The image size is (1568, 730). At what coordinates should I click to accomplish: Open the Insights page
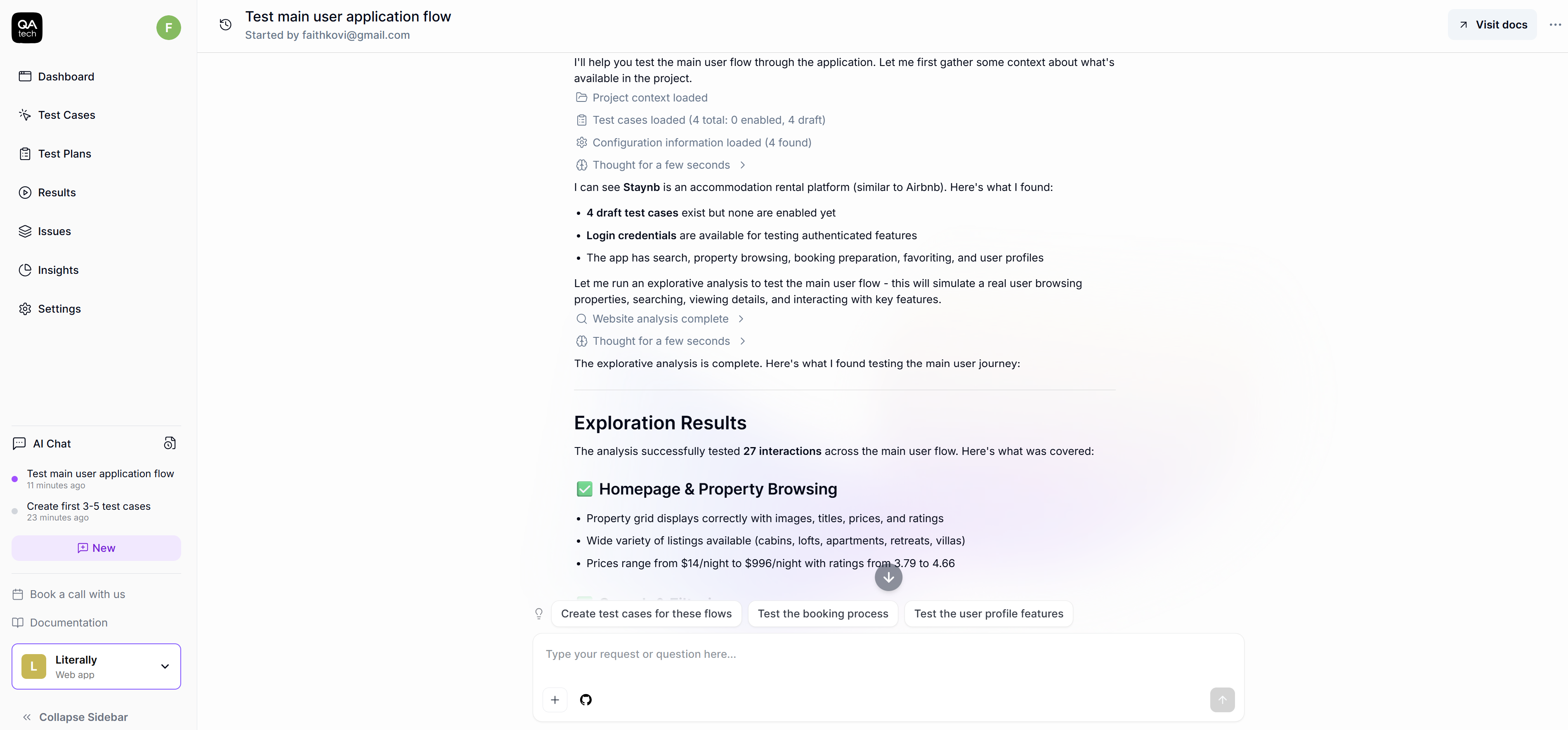pyautogui.click(x=58, y=270)
